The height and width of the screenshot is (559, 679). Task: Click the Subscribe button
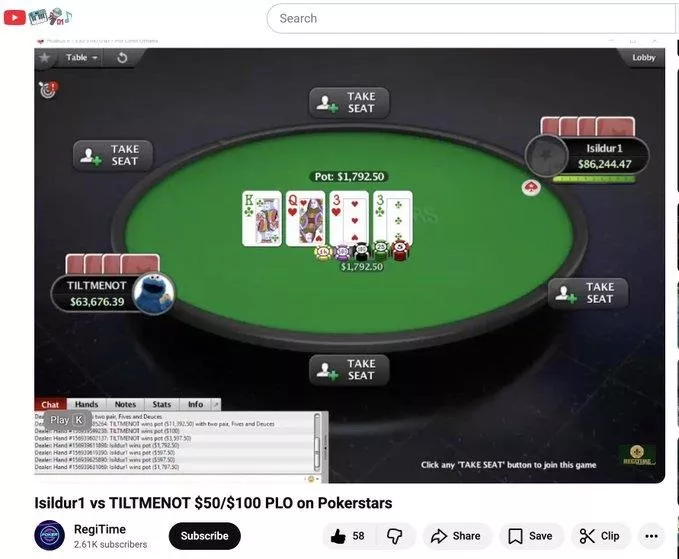(204, 536)
